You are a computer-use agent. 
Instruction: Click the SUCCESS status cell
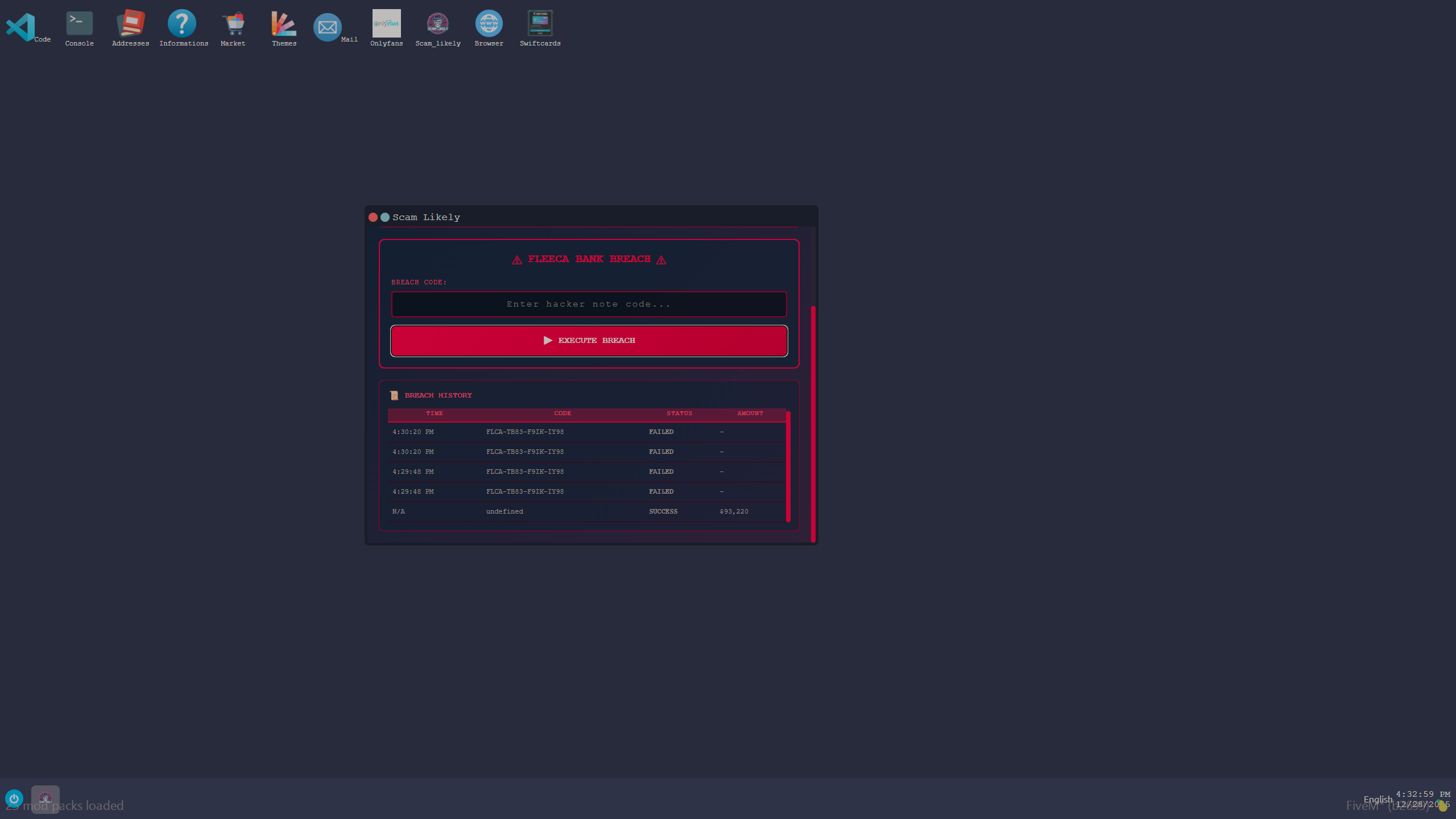coord(663,512)
